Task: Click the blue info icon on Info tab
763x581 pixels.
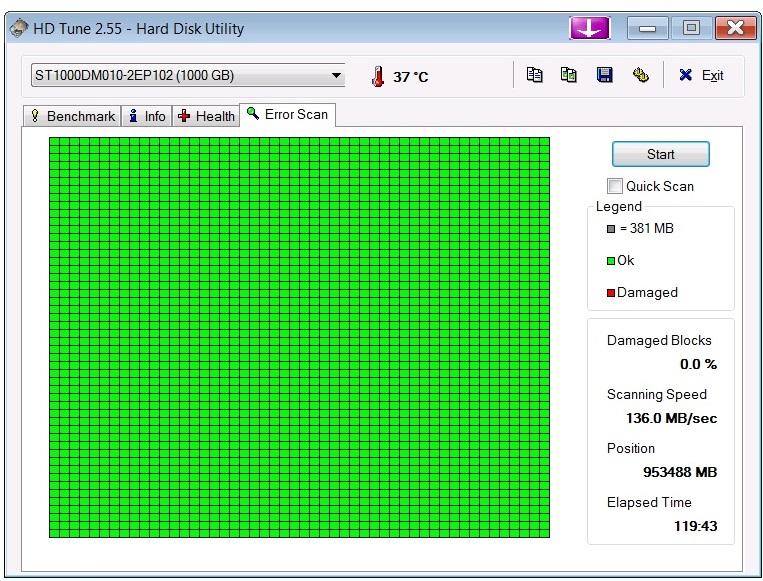Action: click(x=133, y=116)
